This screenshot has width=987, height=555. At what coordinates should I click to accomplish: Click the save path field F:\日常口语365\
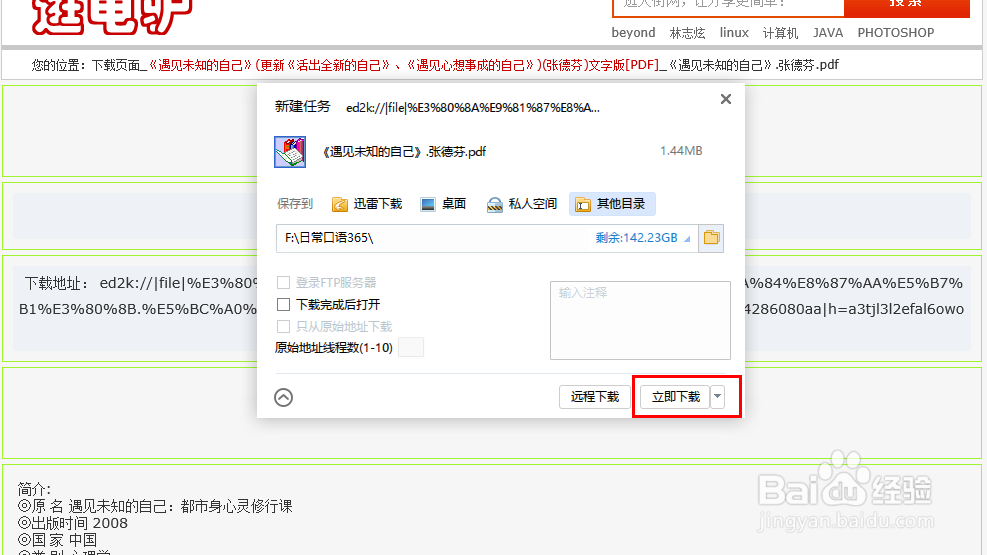[x=487, y=238]
